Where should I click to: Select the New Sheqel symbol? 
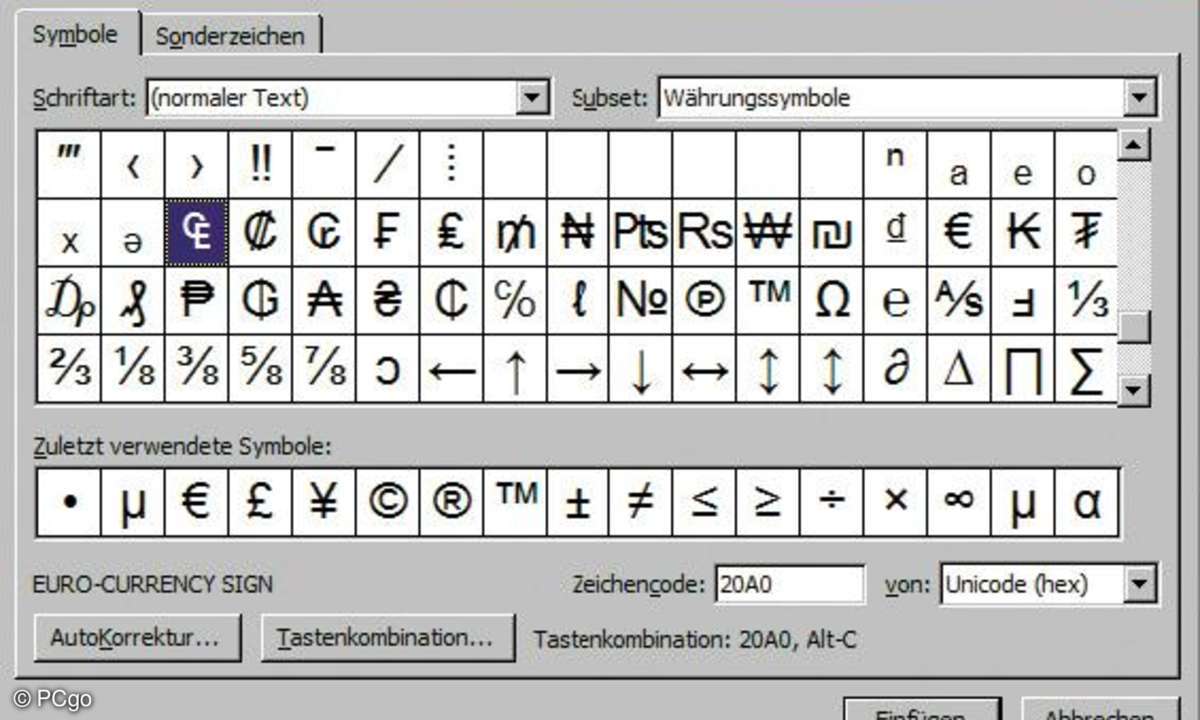point(833,233)
